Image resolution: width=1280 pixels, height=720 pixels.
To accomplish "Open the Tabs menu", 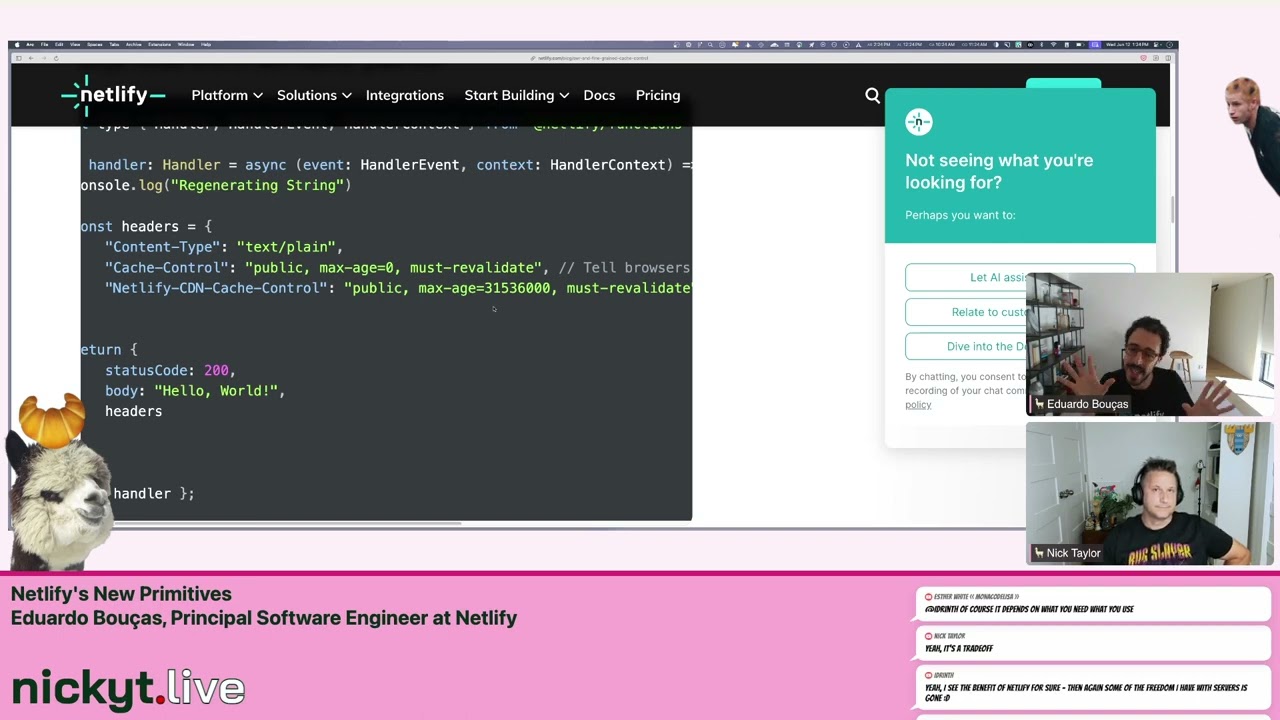I will point(114,44).
